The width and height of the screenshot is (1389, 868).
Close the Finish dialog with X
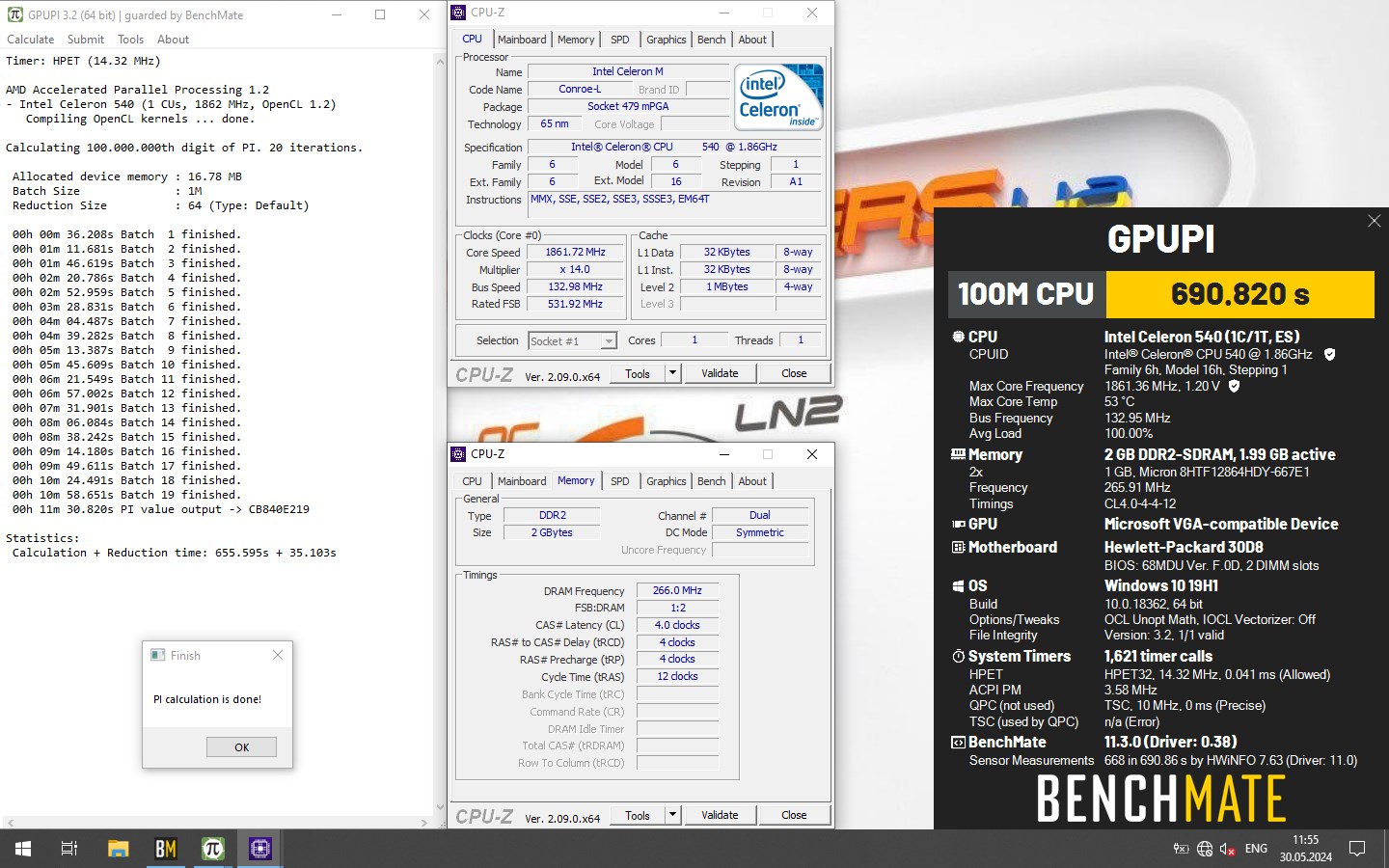click(x=278, y=655)
